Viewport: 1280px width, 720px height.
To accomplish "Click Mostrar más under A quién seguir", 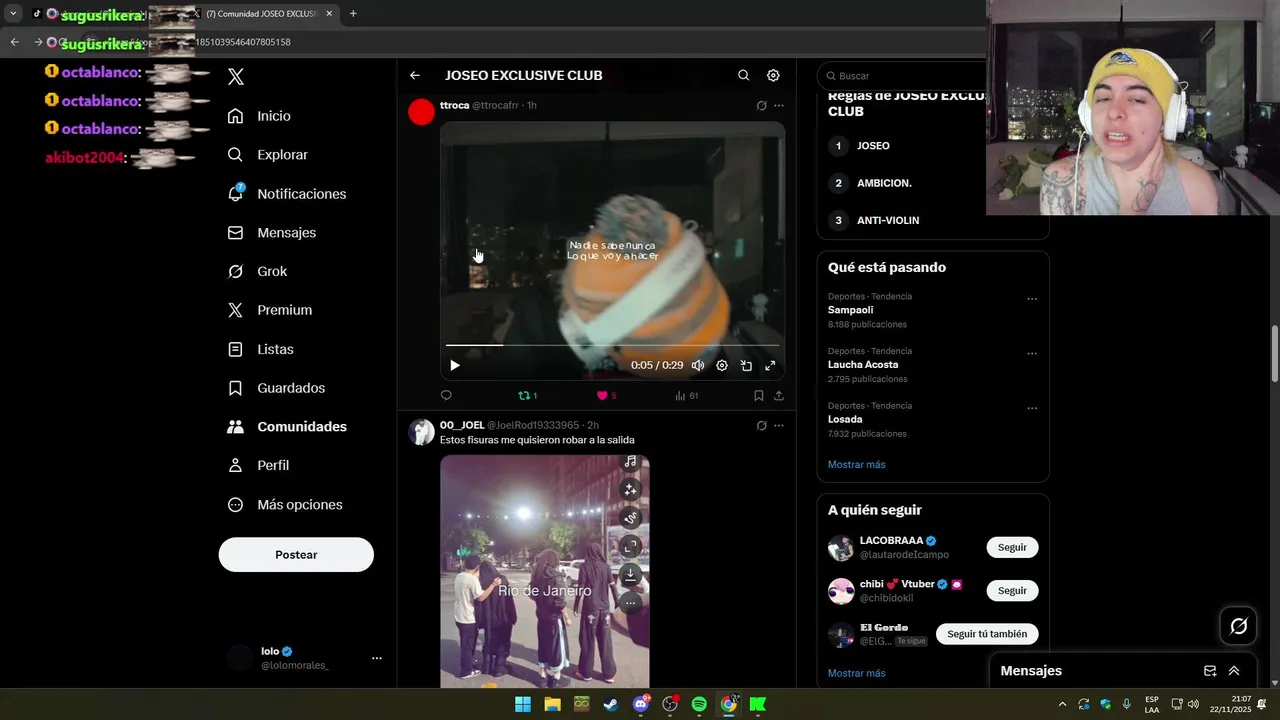I will 856,674.
